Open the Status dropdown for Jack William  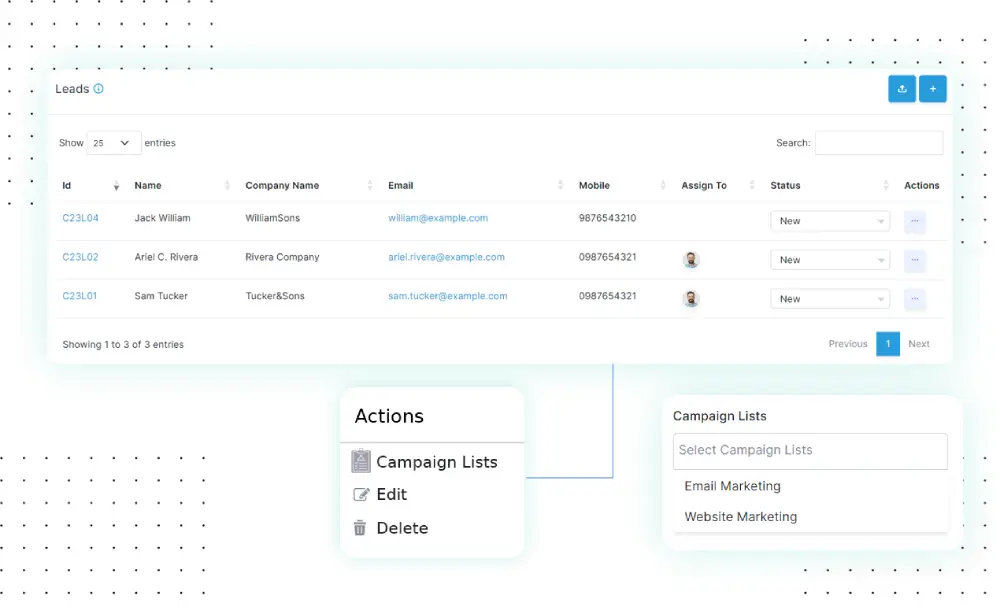point(830,221)
